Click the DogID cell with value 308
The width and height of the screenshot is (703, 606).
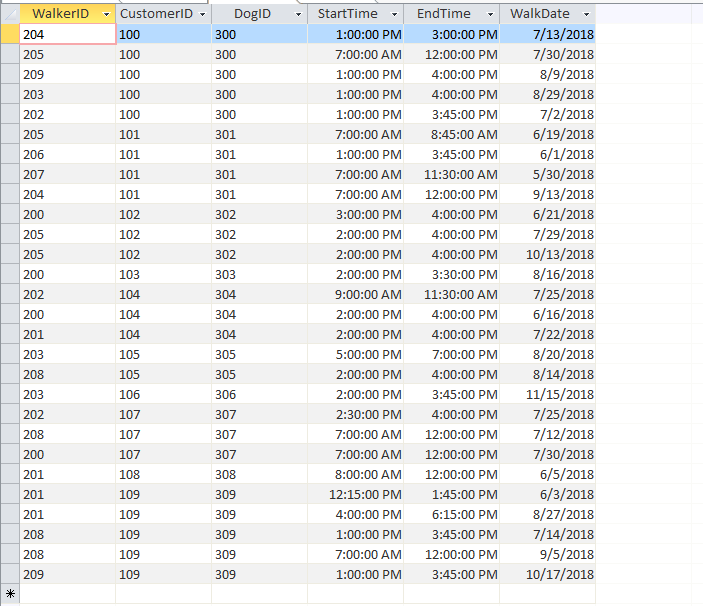point(260,474)
